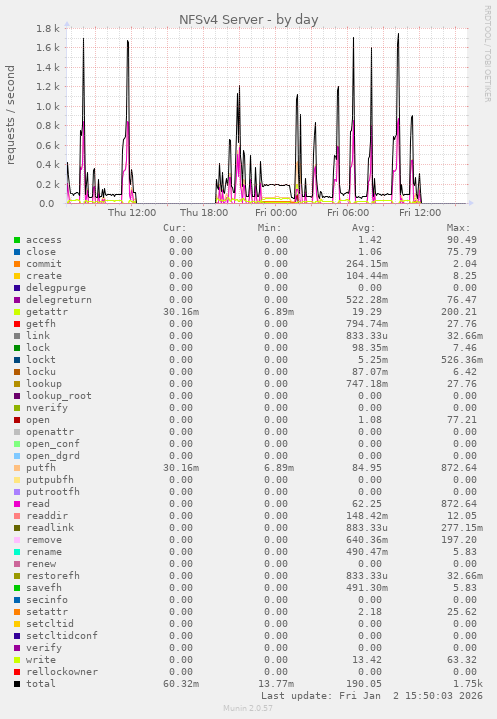Viewport: 497px width, 719px height.
Task: Click the 'Min:' column header
Action: (x=270, y=228)
